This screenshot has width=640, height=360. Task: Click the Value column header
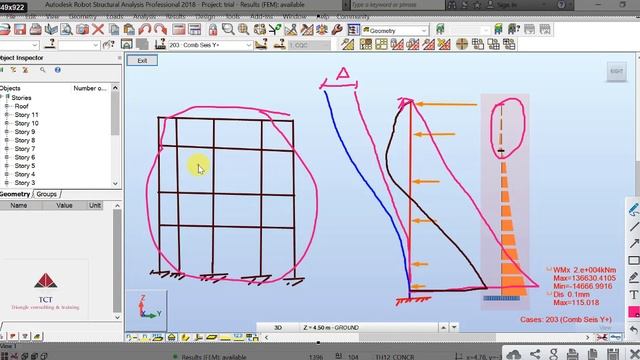(x=64, y=205)
